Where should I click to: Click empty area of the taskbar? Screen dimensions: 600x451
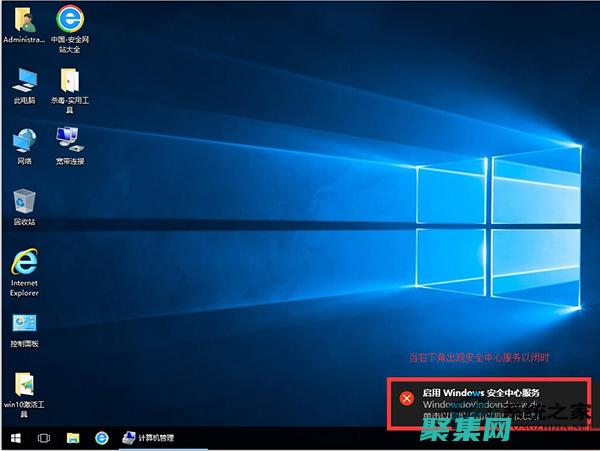point(300,438)
